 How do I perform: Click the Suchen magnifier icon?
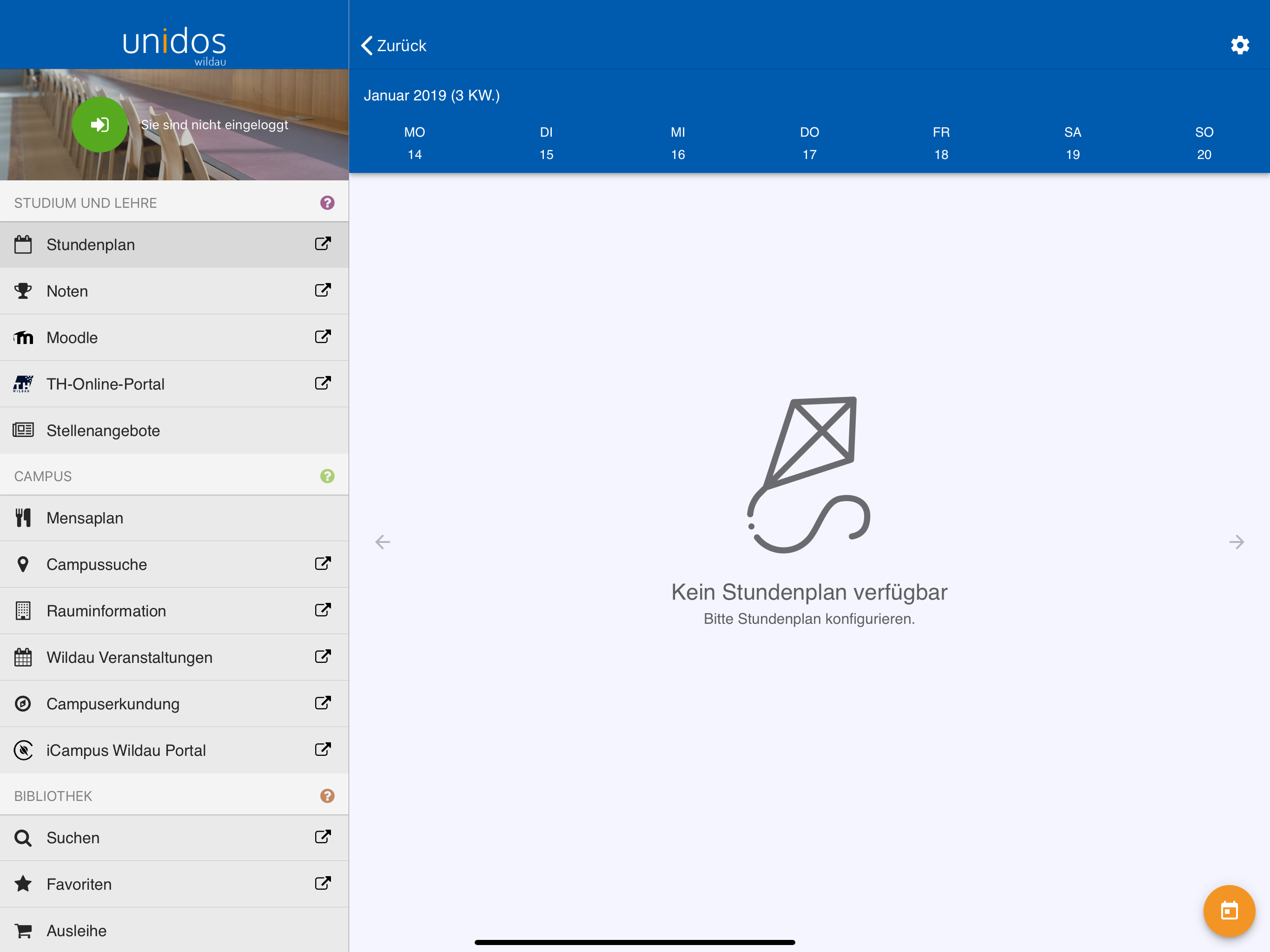point(23,838)
